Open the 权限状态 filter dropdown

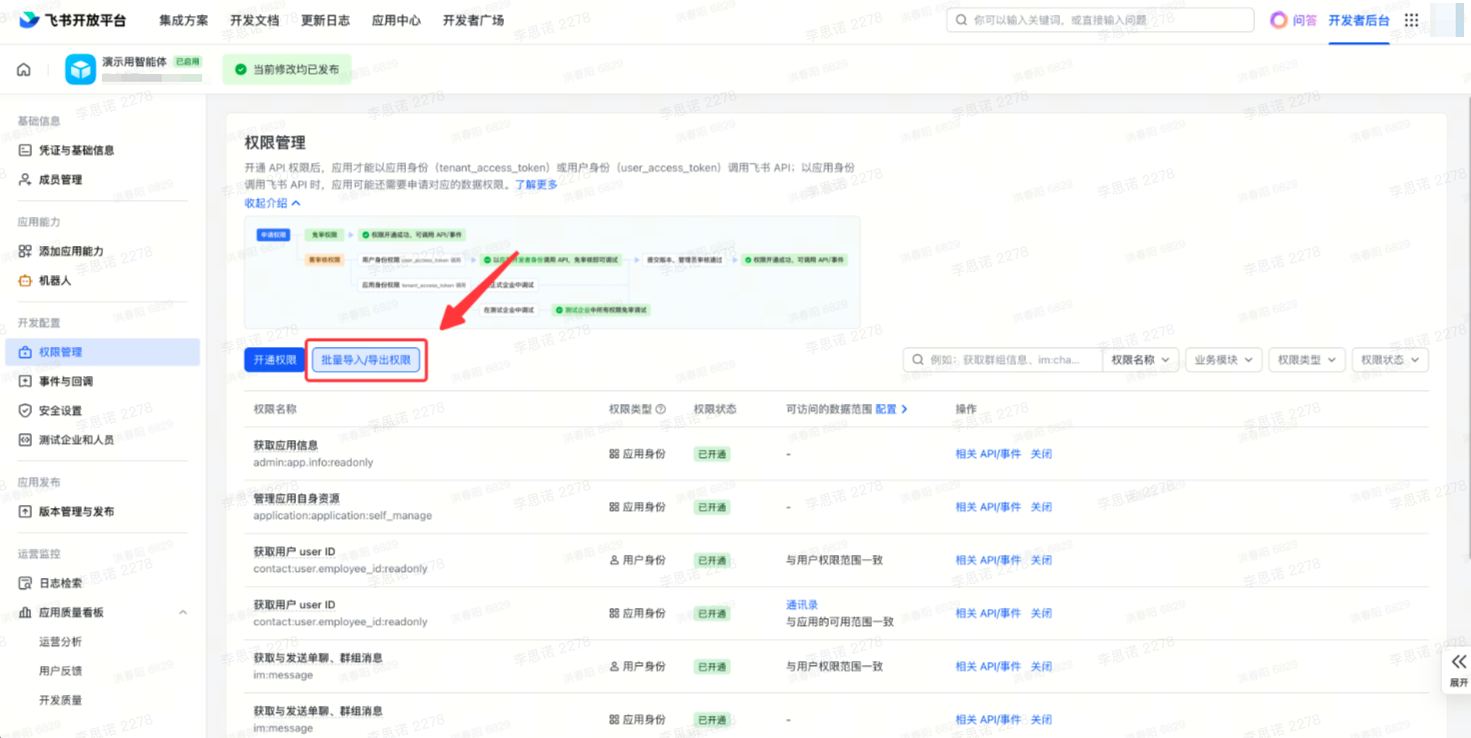tap(1389, 360)
